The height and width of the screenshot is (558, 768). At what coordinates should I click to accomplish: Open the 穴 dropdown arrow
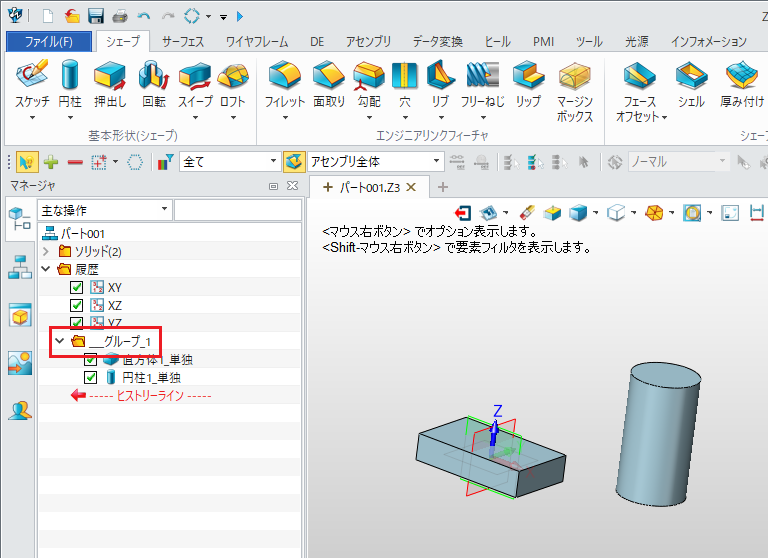[x=405, y=118]
